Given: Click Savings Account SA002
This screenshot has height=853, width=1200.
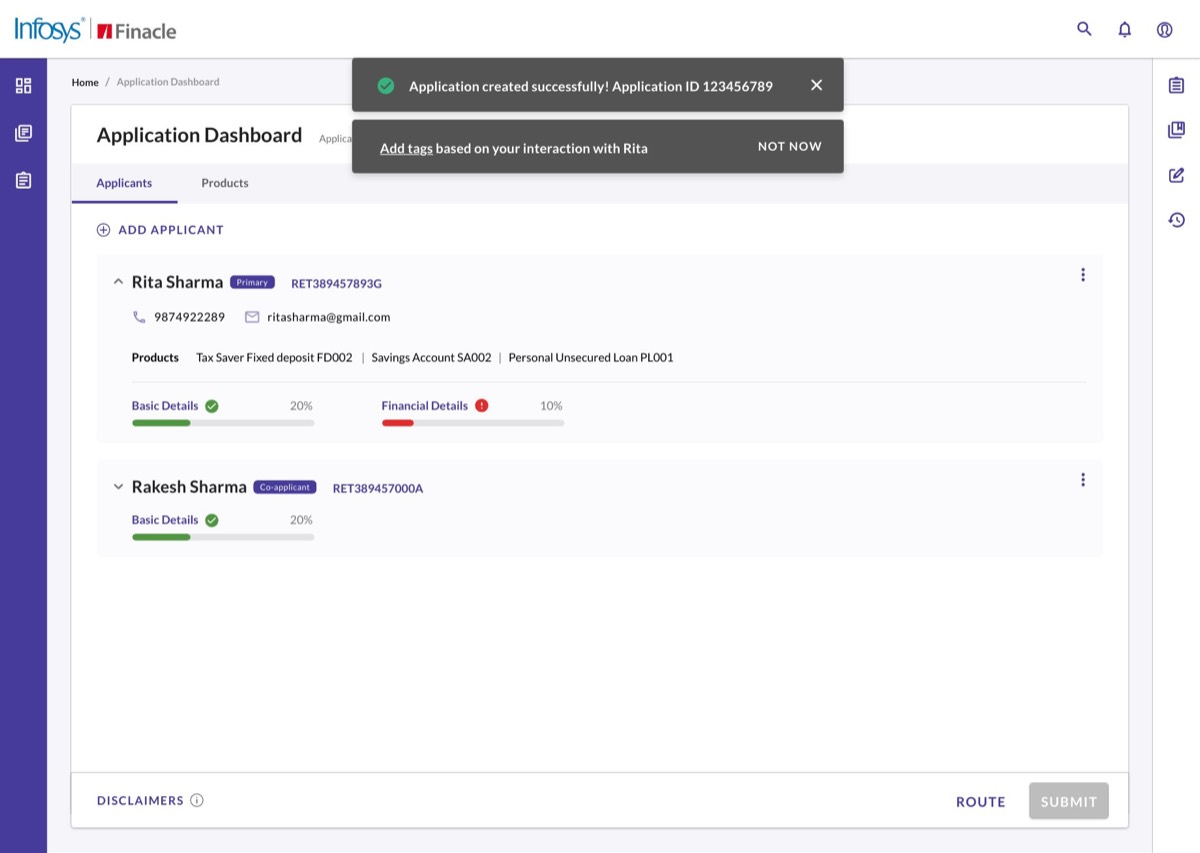Looking at the screenshot, I should pyautogui.click(x=432, y=357).
